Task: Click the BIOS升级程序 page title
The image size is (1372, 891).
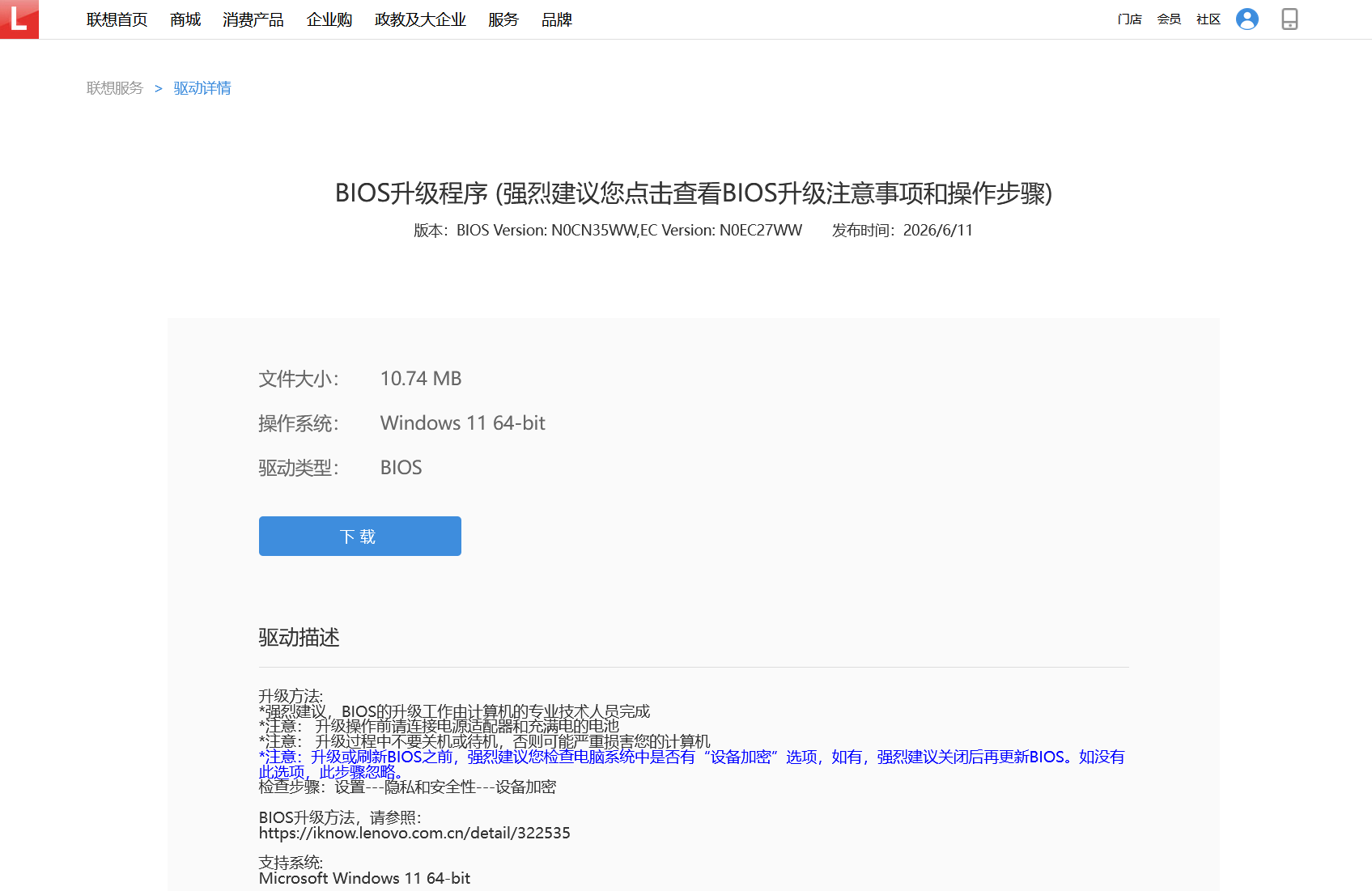Action: (x=694, y=193)
